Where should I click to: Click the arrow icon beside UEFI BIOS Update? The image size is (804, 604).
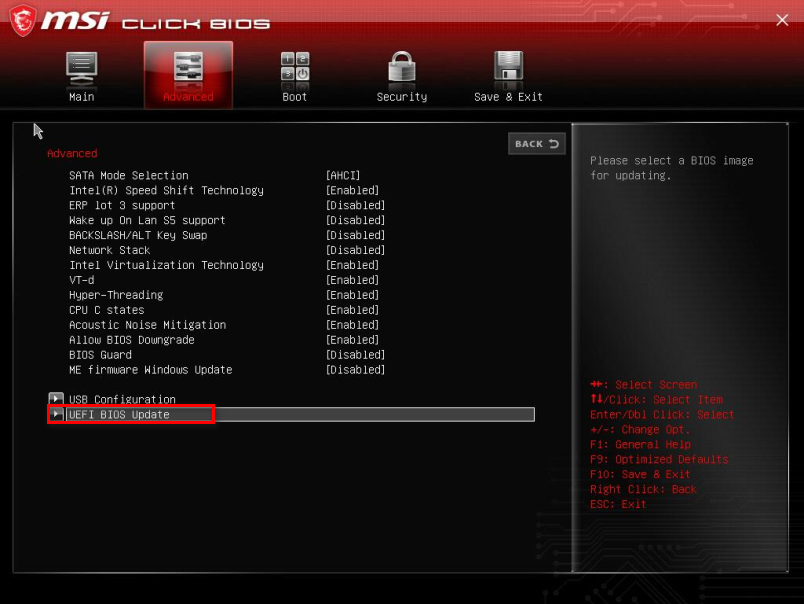click(x=57, y=413)
